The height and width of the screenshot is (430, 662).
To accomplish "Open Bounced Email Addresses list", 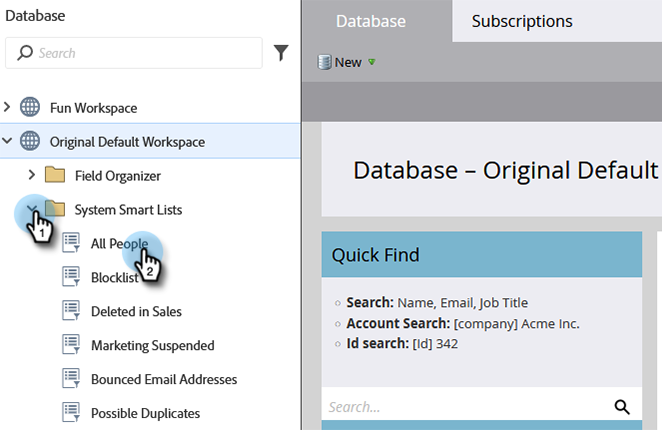I will click(163, 380).
